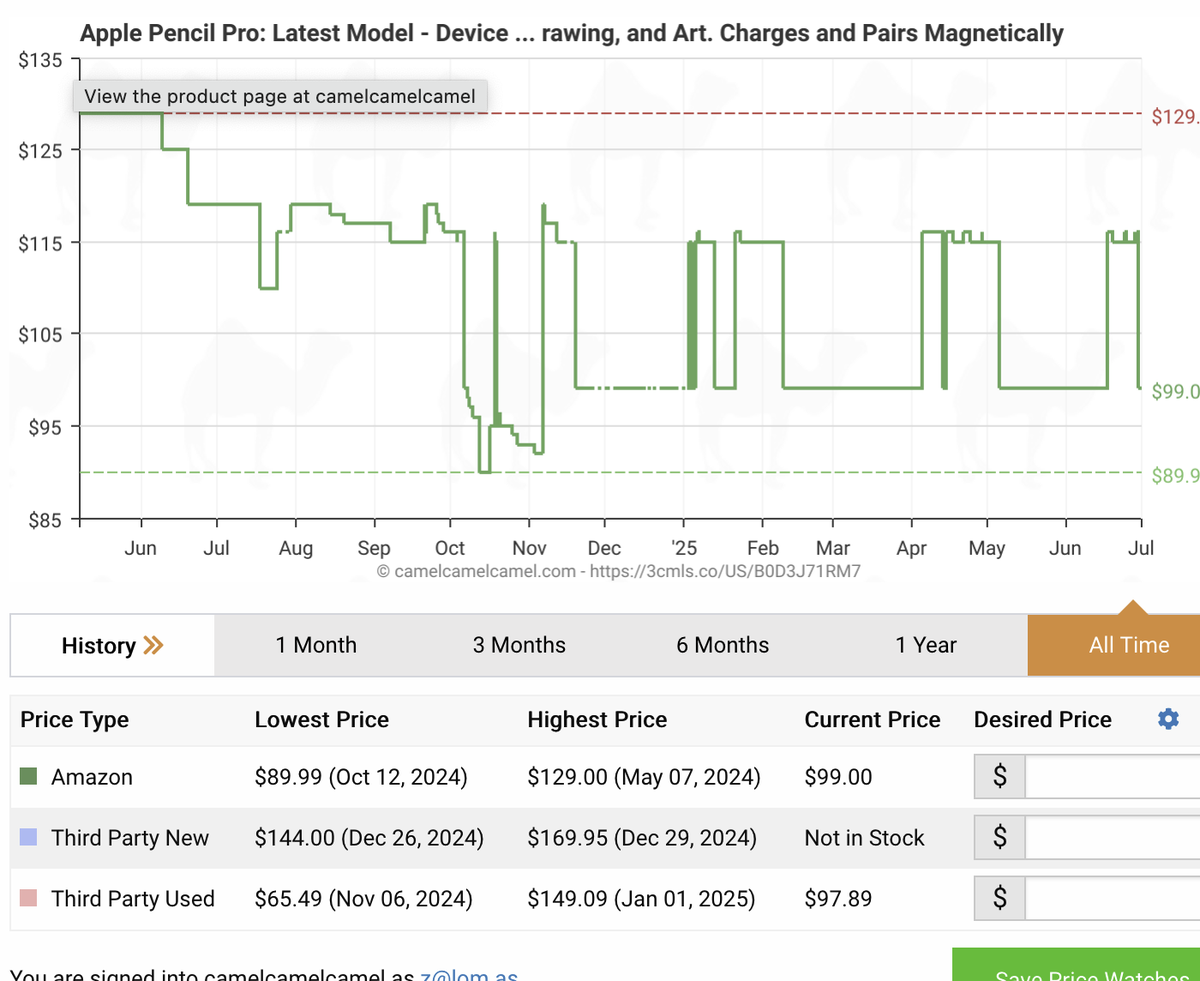The width and height of the screenshot is (1200, 981).
Task: Switch to the 3 Months tab
Action: [x=519, y=645]
